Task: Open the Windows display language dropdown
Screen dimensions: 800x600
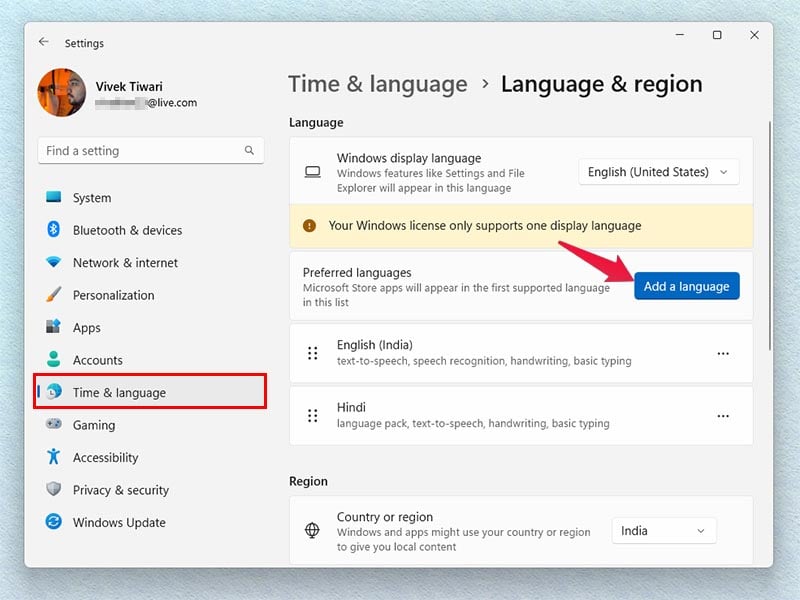Action: click(658, 171)
